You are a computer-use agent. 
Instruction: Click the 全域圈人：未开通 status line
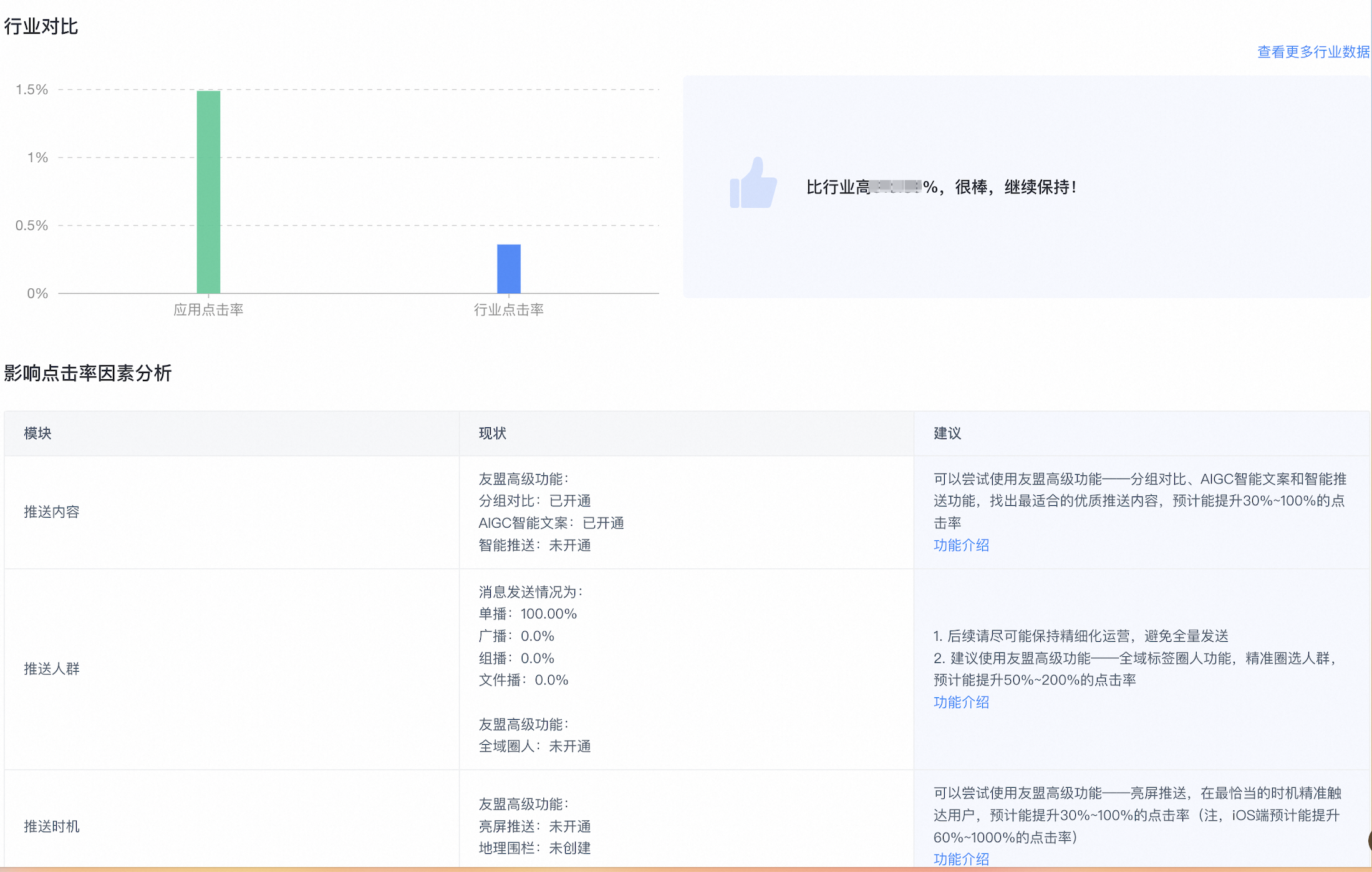point(534,746)
